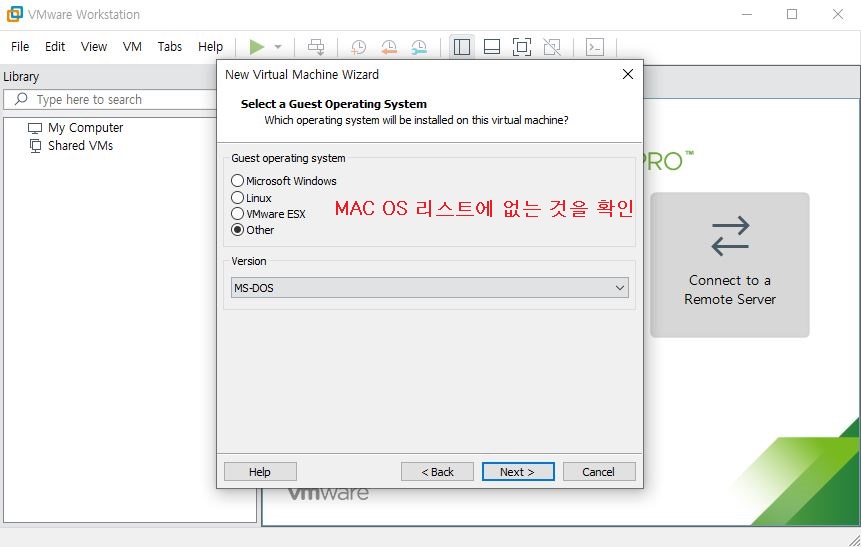
Task: Select the Other radio button
Action: click(x=237, y=230)
